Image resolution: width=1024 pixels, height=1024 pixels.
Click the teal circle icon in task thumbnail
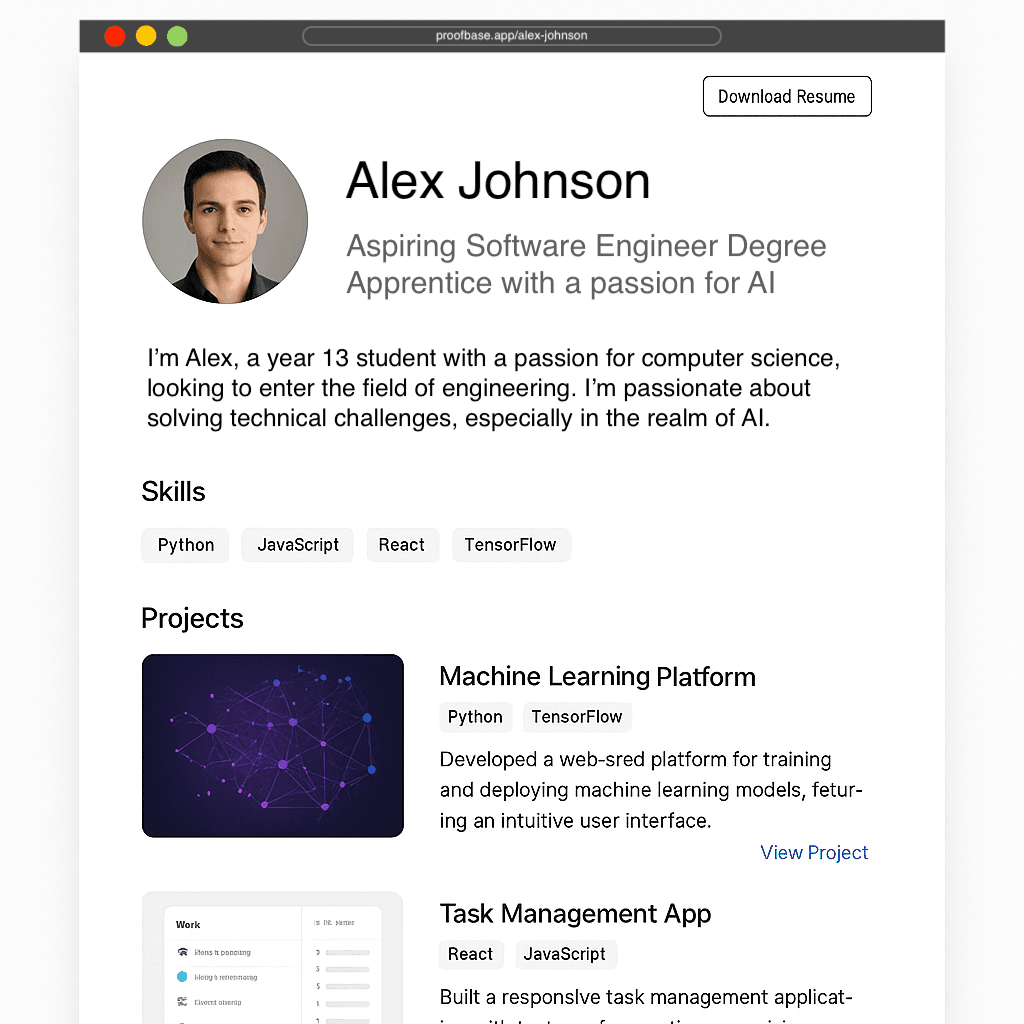182,977
